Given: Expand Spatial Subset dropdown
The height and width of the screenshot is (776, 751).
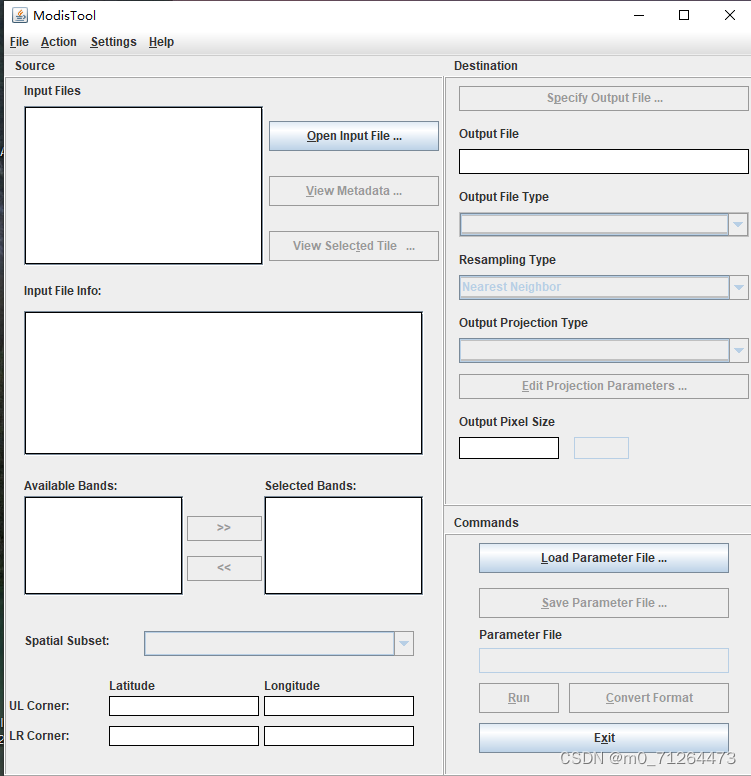Looking at the screenshot, I should 404,643.
